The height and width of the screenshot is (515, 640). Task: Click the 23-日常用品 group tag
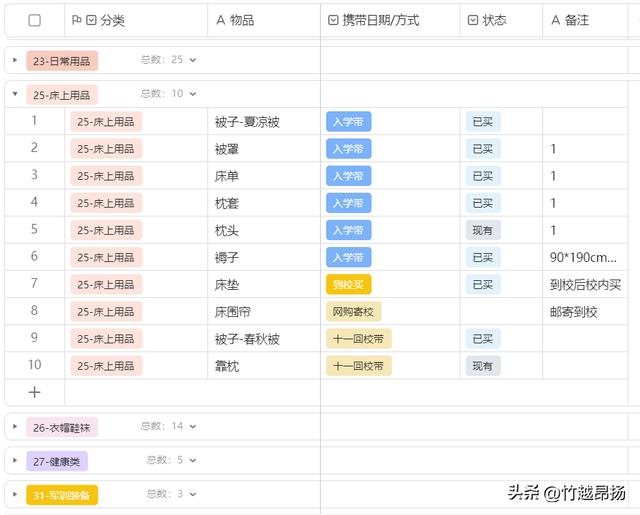pyautogui.click(x=62, y=61)
